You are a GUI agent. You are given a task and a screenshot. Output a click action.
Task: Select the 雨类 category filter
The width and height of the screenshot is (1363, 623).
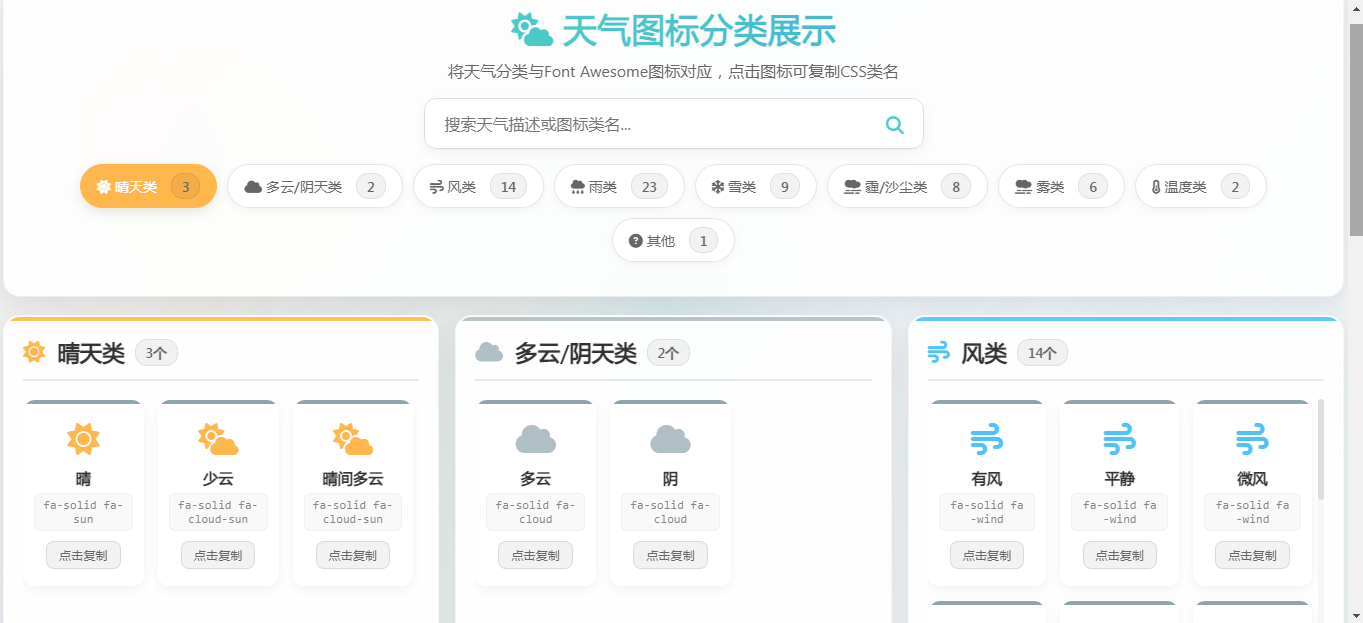(619, 186)
